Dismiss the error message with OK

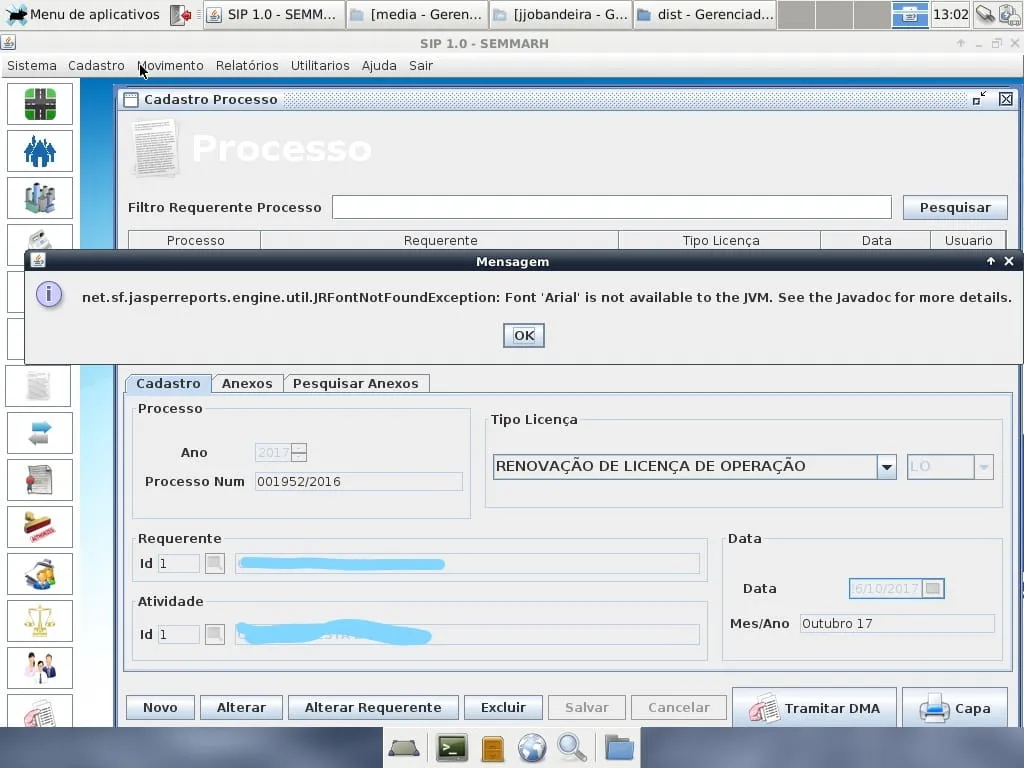click(x=524, y=336)
